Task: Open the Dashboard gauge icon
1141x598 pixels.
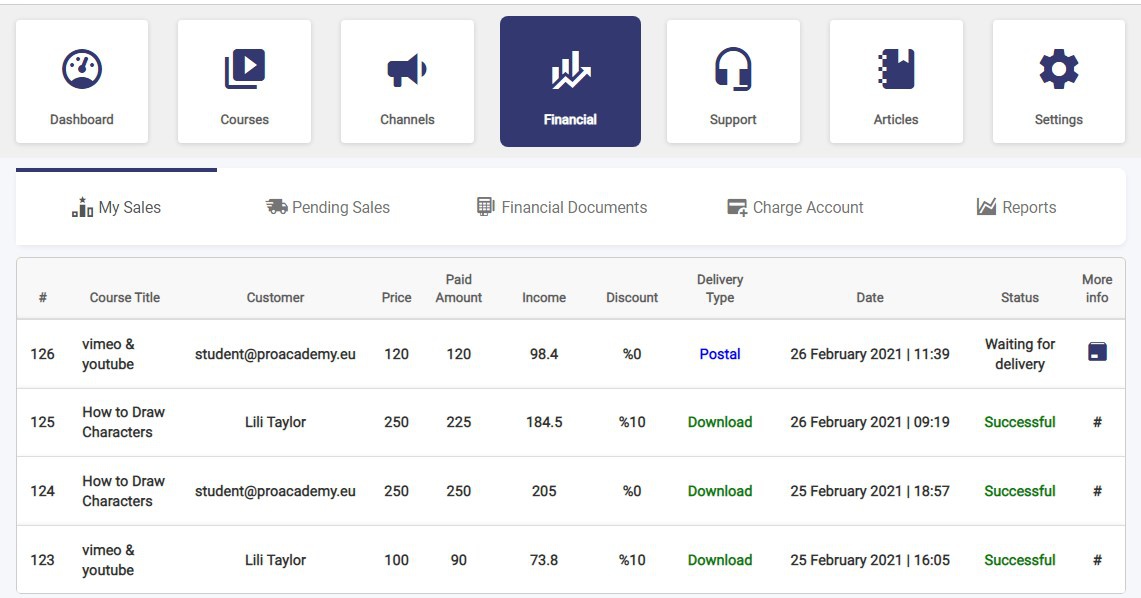Action: coord(82,70)
